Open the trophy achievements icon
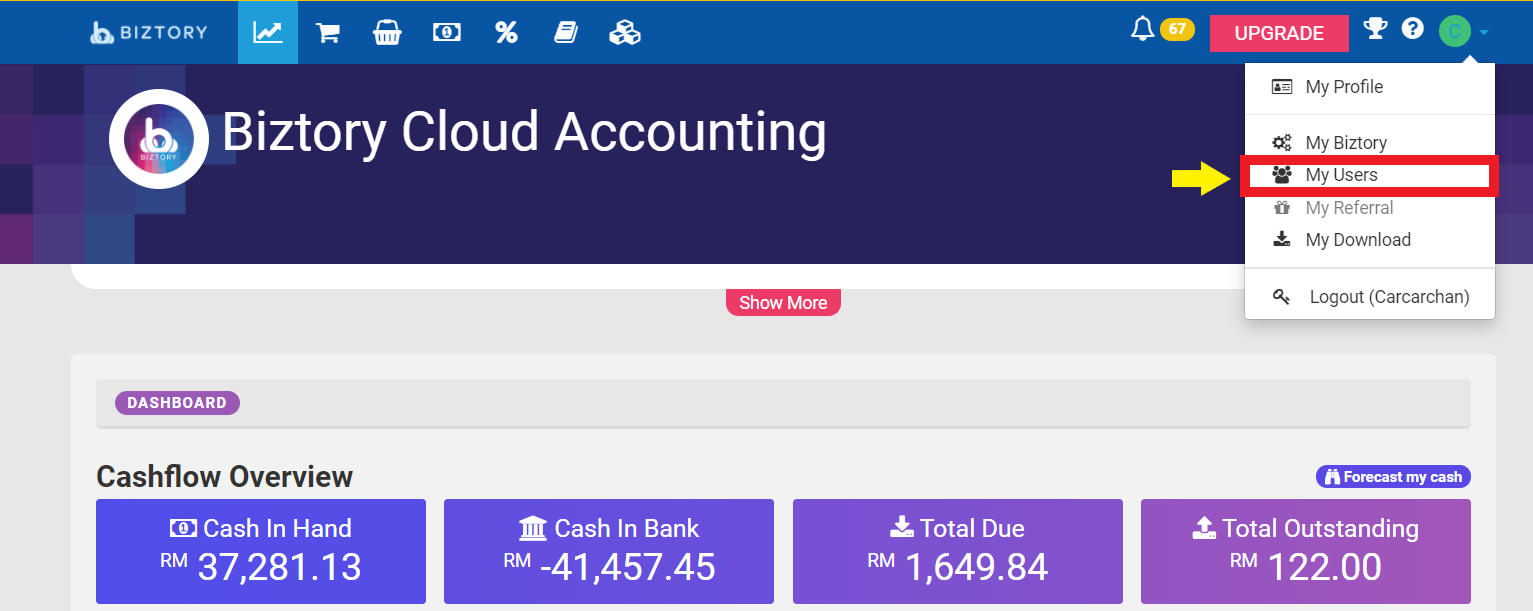 [x=1376, y=29]
